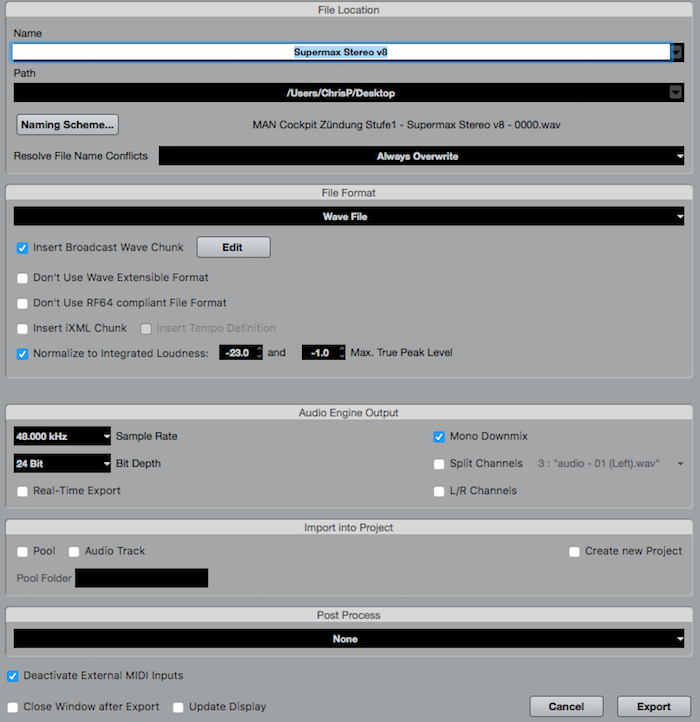Open Resolve File Name Conflicts dropdown
700x722 pixels.
tap(421, 156)
